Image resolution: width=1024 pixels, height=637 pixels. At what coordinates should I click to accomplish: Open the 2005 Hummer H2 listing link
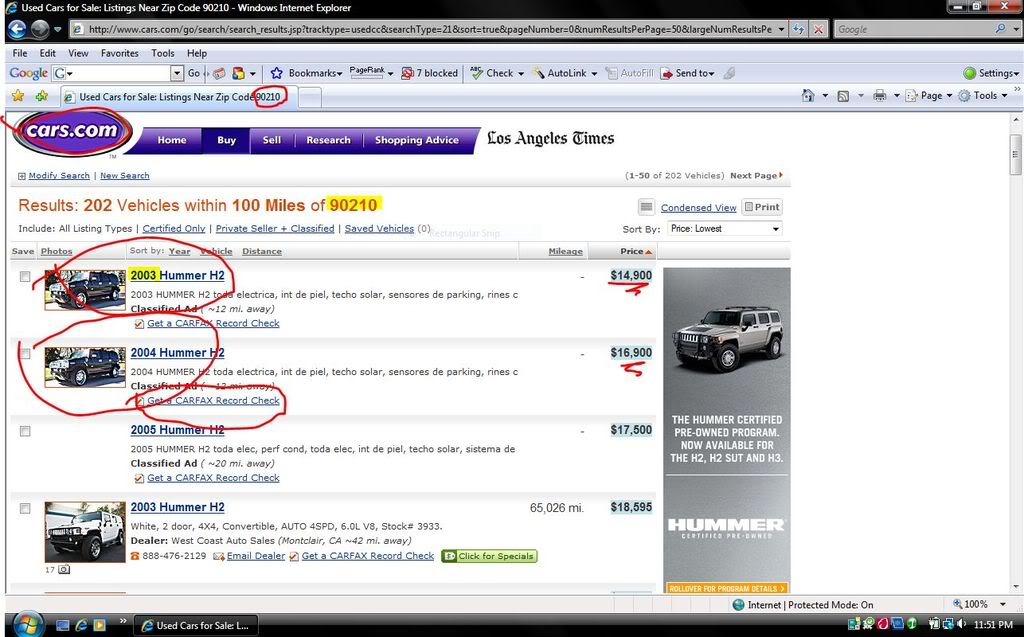177,430
